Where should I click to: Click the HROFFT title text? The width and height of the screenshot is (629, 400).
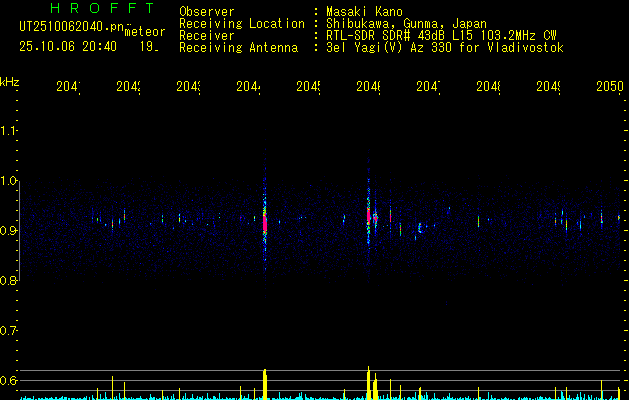click(102, 8)
